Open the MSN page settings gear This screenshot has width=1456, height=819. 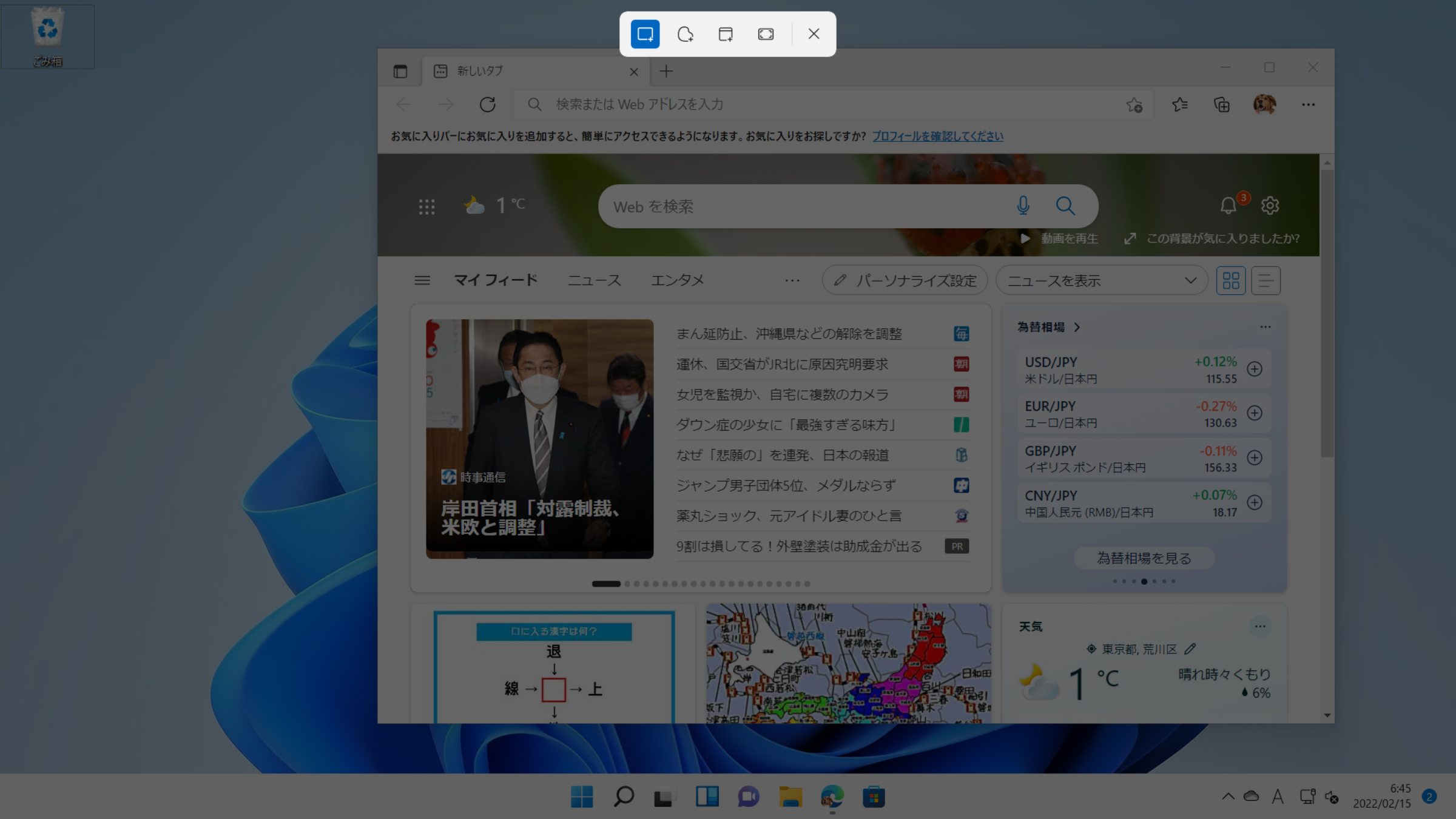[1270, 206]
